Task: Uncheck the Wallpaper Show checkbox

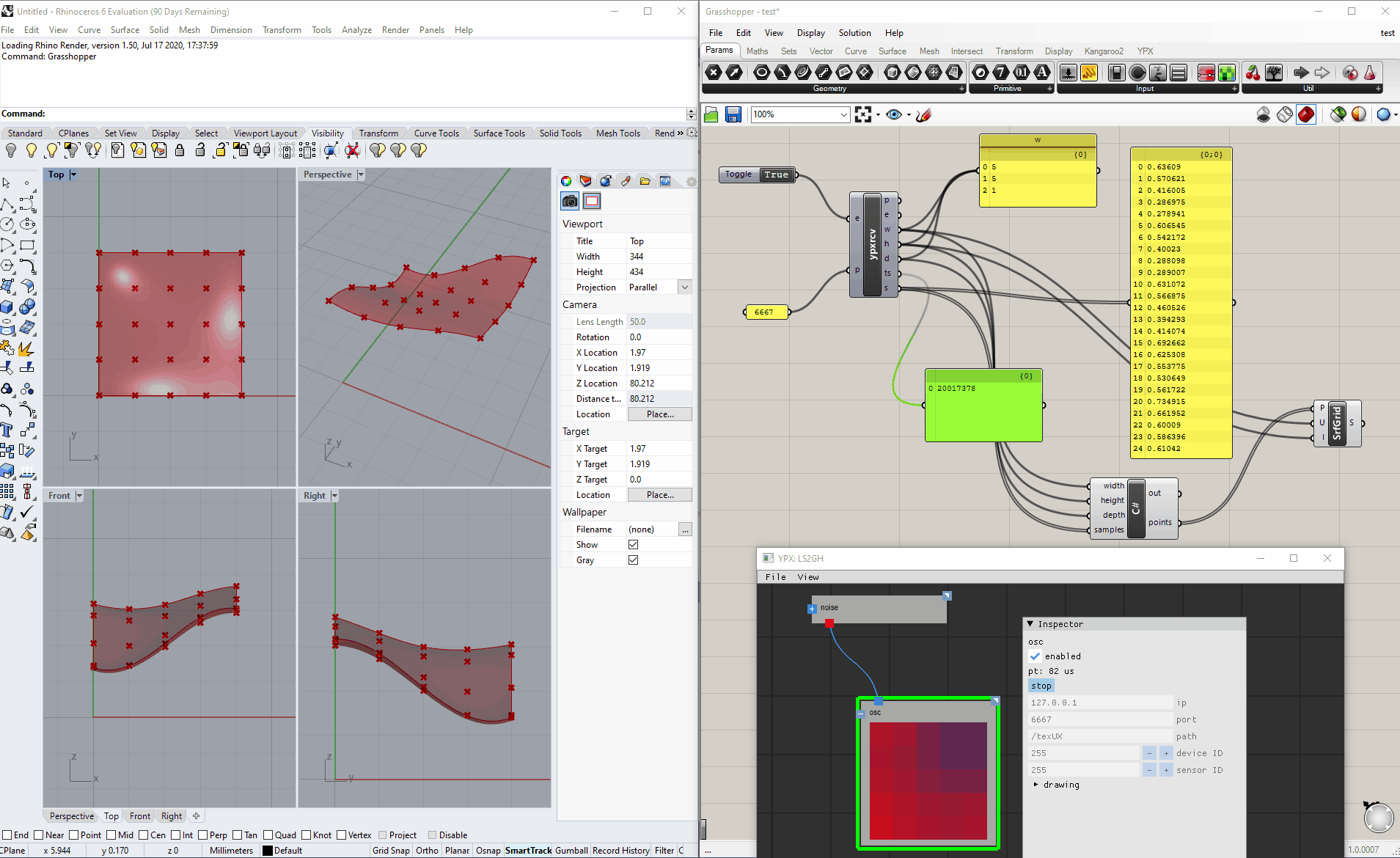Action: pyautogui.click(x=633, y=545)
